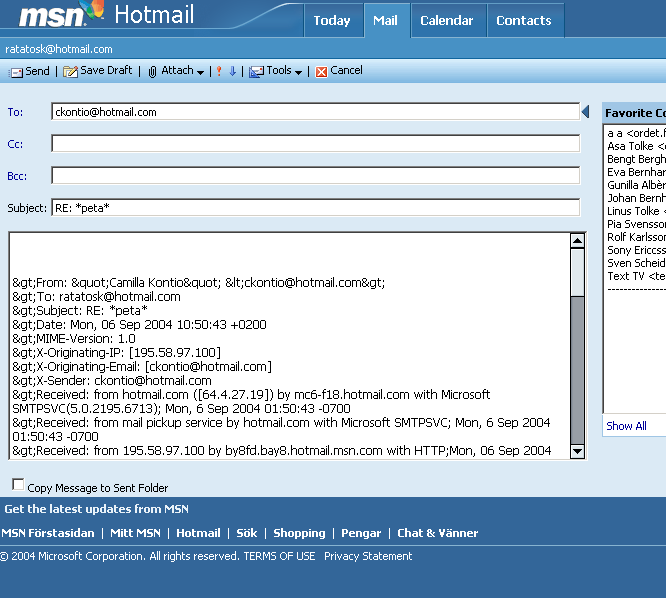Click the ratatosk@hotmail.com account label
Image resolution: width=666 pixels, height=598 pixels.
[59, 49]
